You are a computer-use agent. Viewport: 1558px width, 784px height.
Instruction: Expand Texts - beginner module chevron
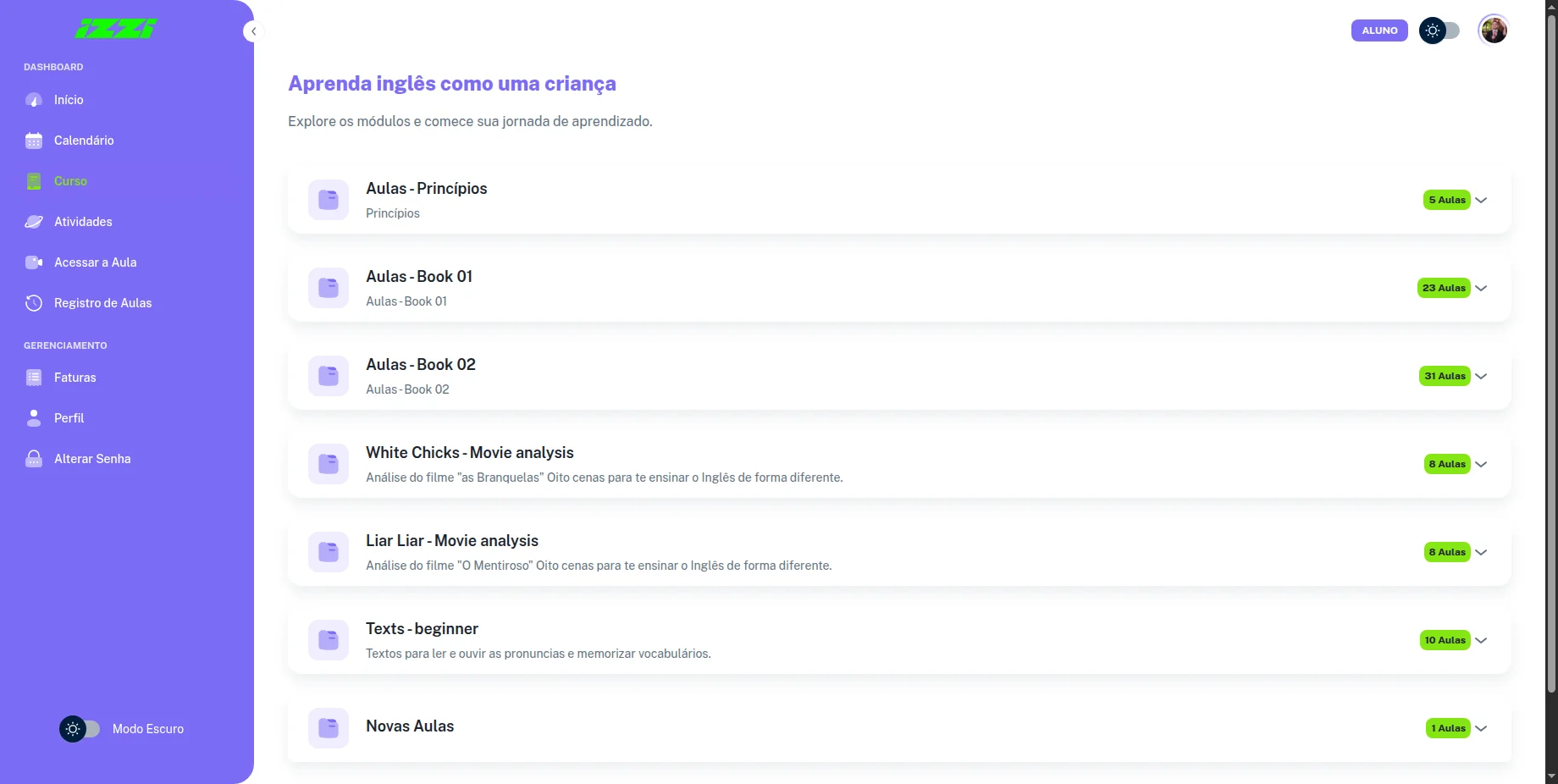click(x=1481, y=641)
